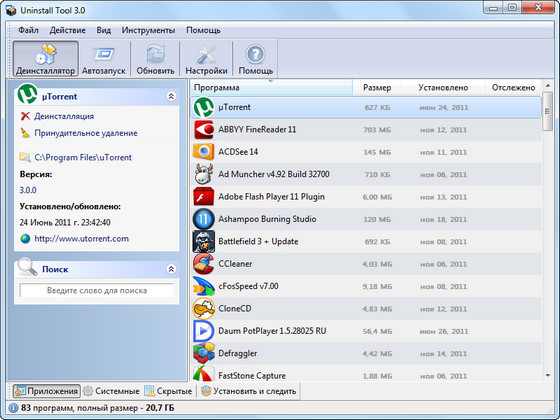The height and width of the screenshot is (420, 560).
Task: Click the vertical scrollbar thumb
Action: click(547, 111)
